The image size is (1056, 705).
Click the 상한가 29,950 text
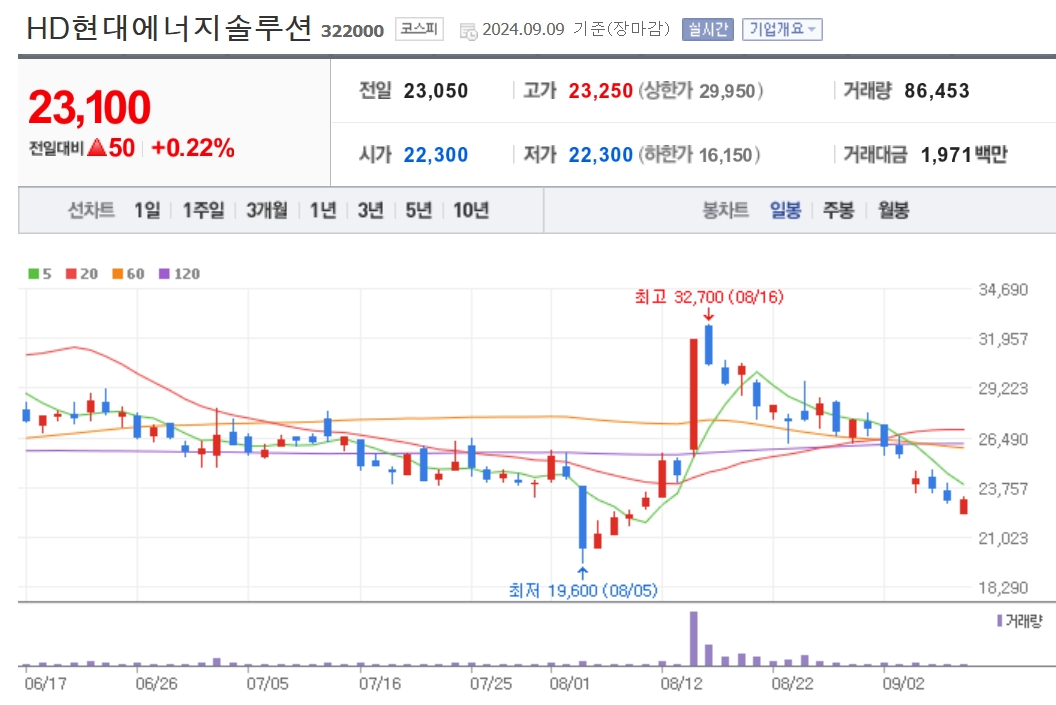point(700,90)
